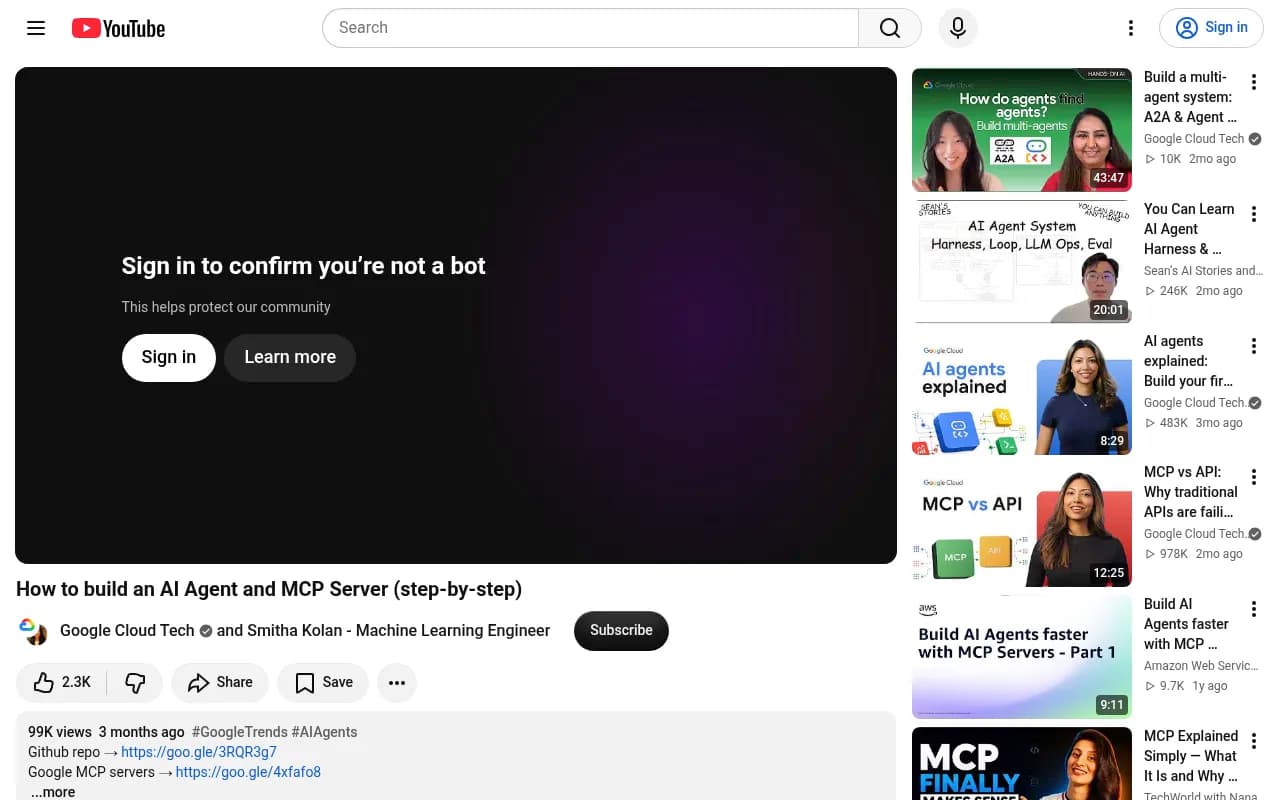Open options for 'MCP Explained Simply' video

tap(1253, 741)
